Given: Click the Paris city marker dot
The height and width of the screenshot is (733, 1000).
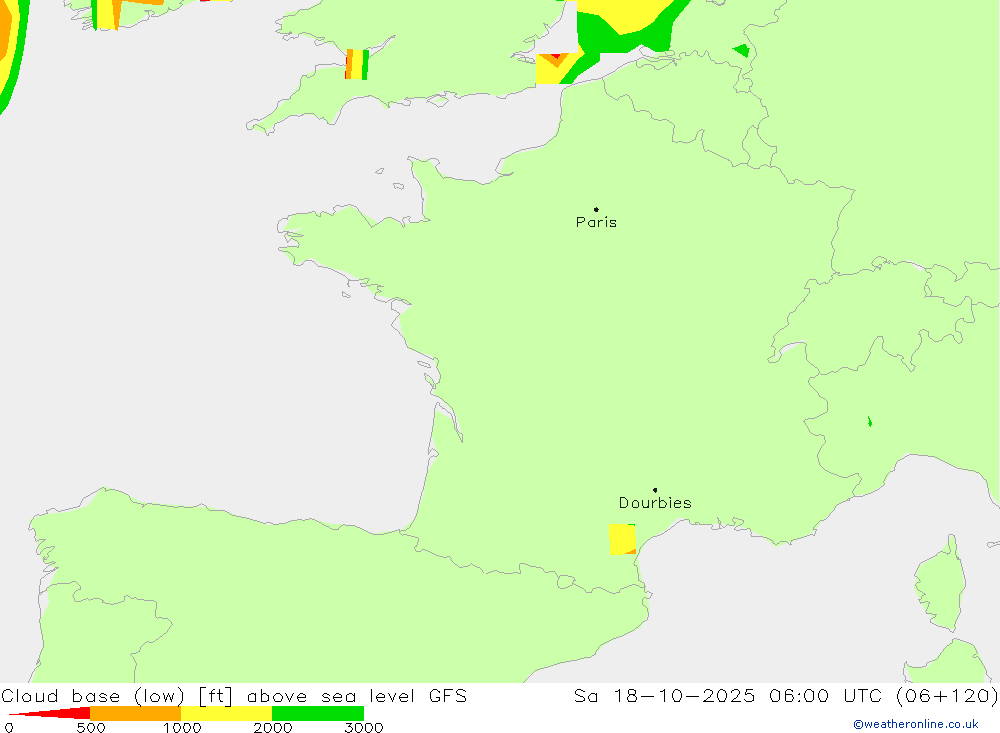Looking at the screenshot, I should [x=596, y=210].
